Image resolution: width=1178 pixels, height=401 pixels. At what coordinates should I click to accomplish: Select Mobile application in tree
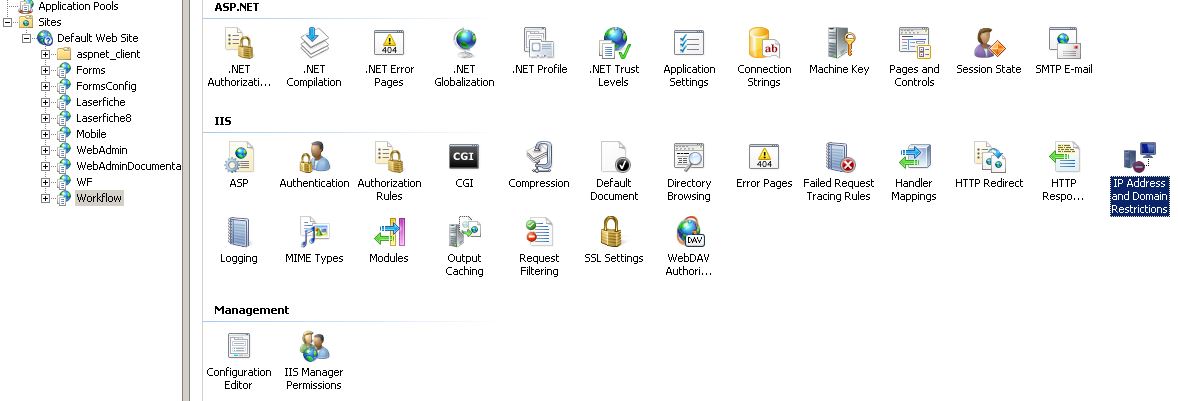pyautogui.click(x=91, y=134)
